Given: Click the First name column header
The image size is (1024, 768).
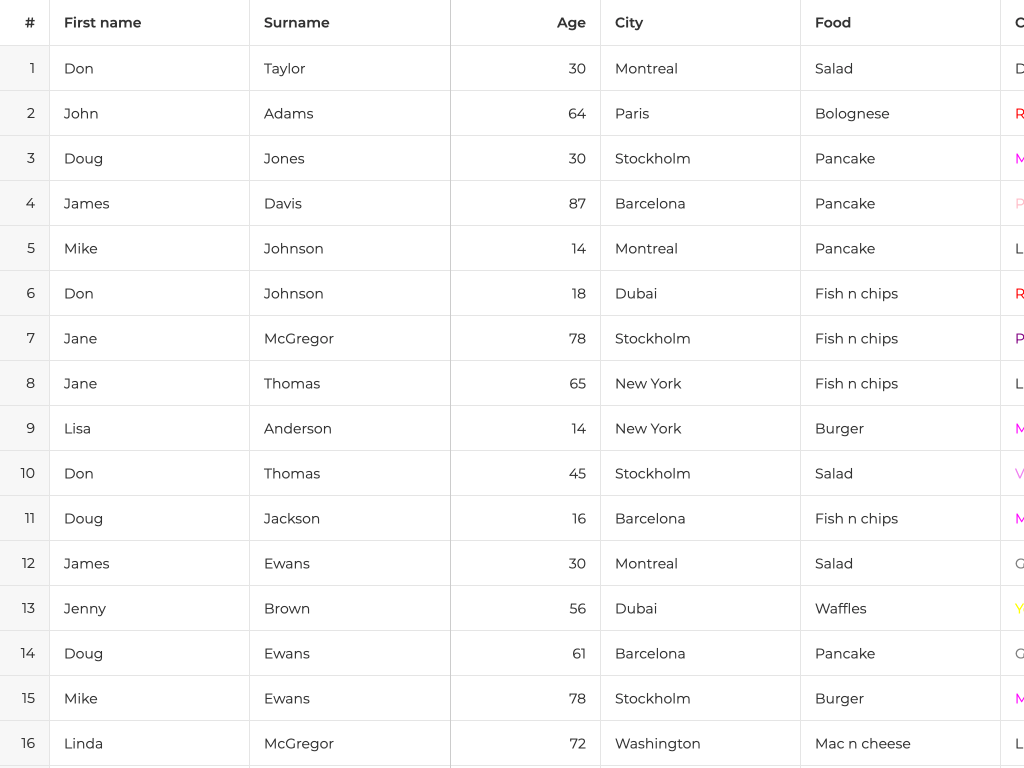Looking at the screenshot, I should 103,23.
